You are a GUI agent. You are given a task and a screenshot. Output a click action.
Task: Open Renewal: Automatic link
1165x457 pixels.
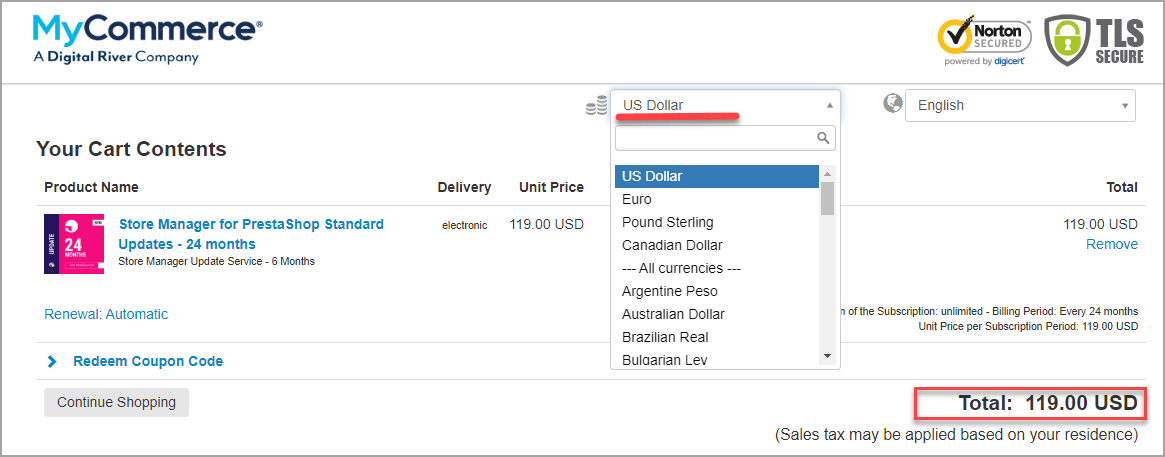(x=106, y=314)
